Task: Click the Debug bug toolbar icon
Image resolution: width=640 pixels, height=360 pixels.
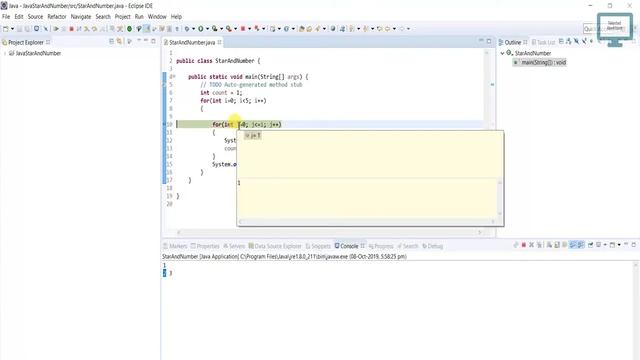Action: (x=187, y=29)
